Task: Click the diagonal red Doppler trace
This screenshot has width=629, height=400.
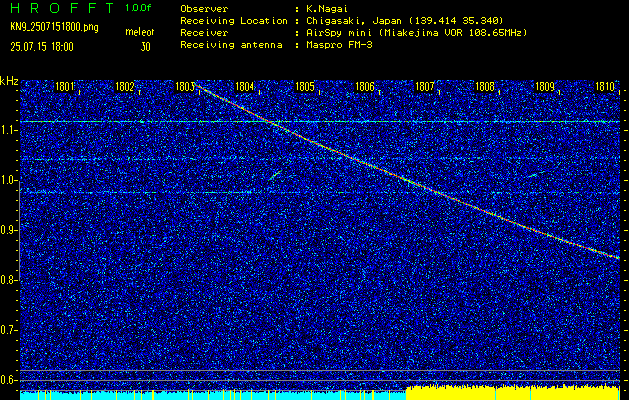Action: coord(405,181)
